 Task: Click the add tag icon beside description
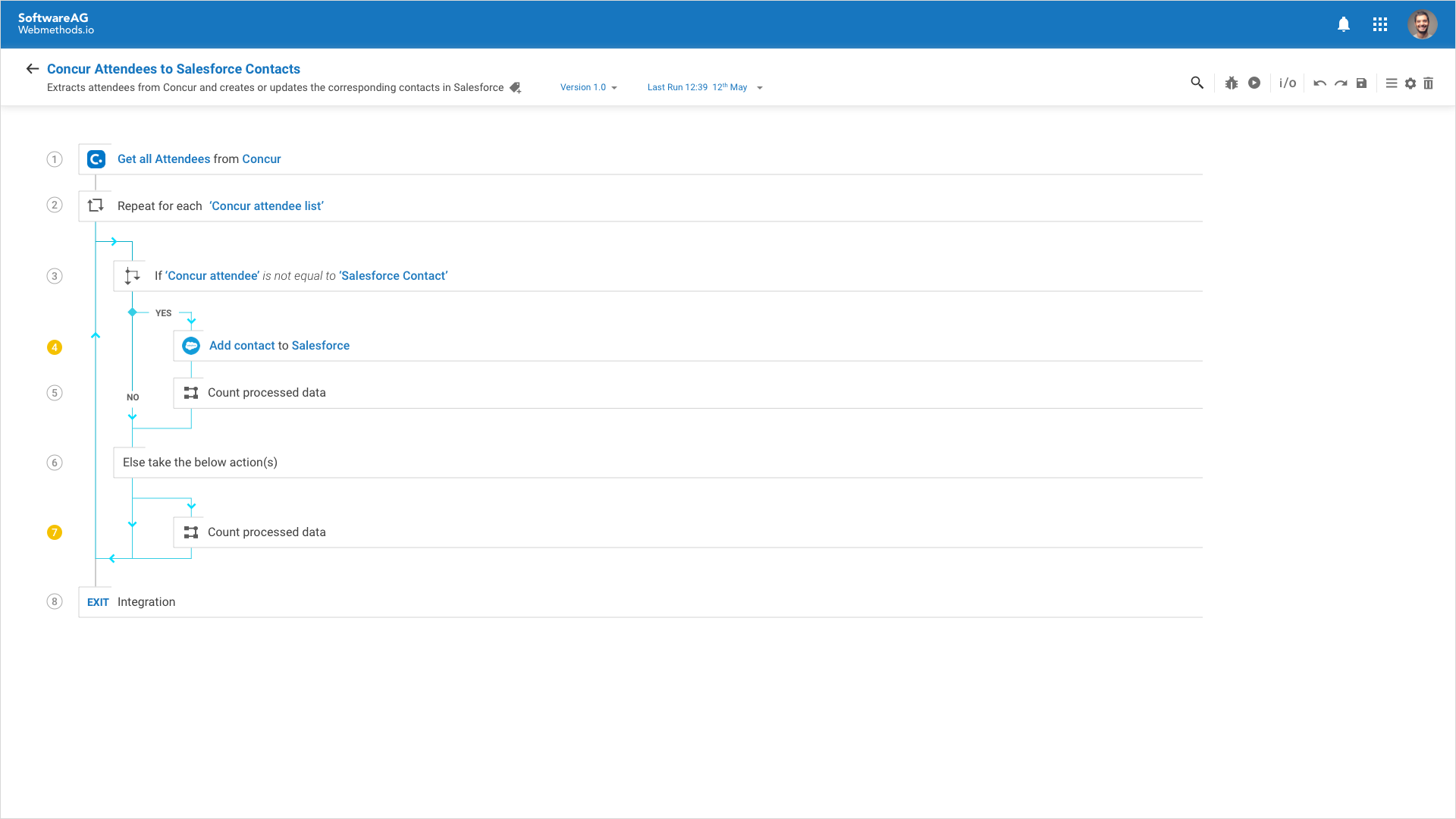pos(516,88)
